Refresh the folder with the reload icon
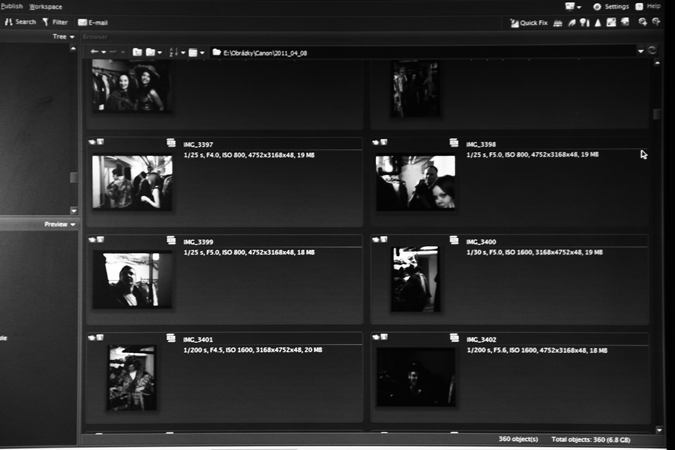 tap(652, 50)
